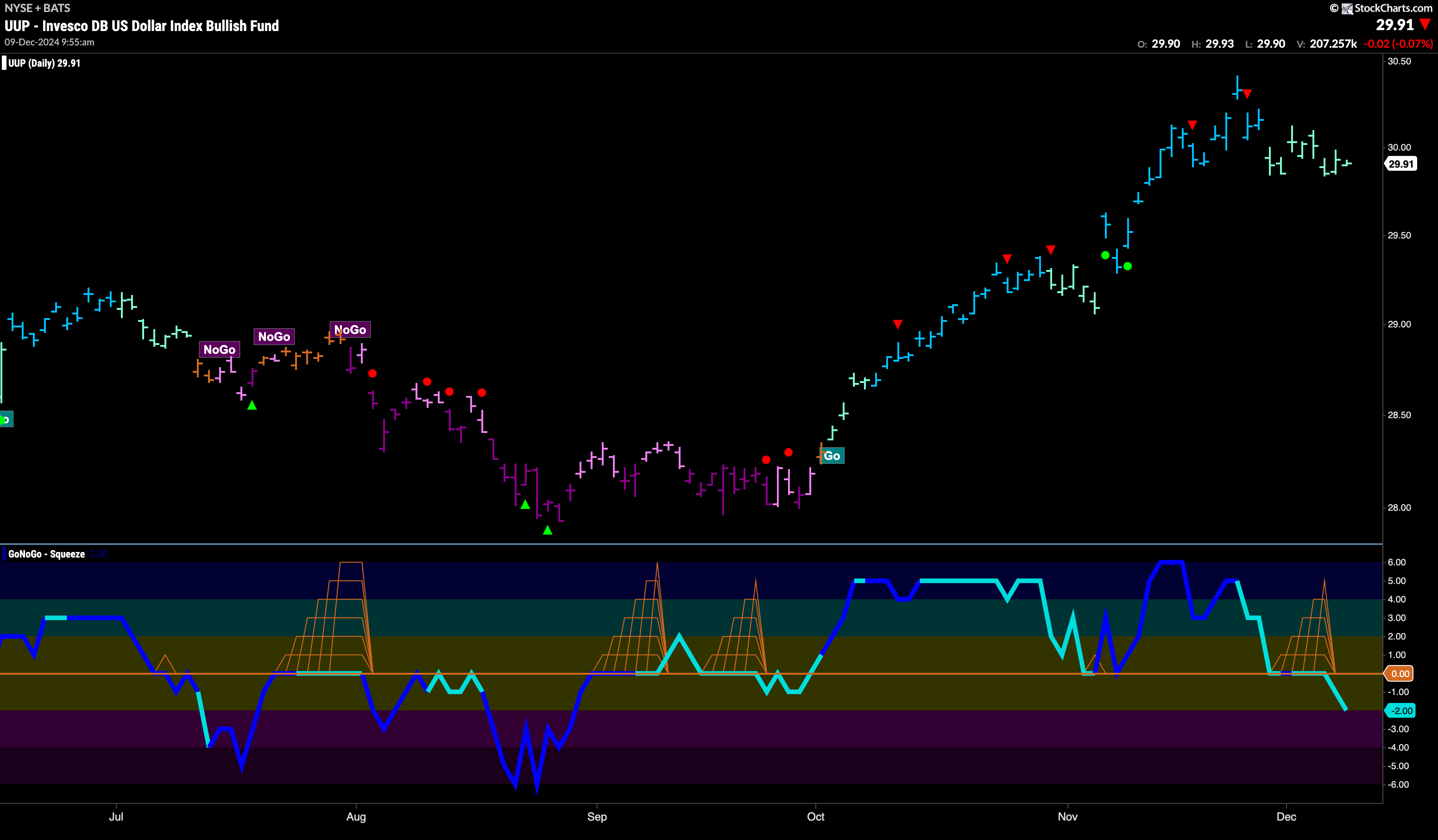The image size is (1438, 840).
Task: Click the 28.00 price axis label
Action: 1399,508
